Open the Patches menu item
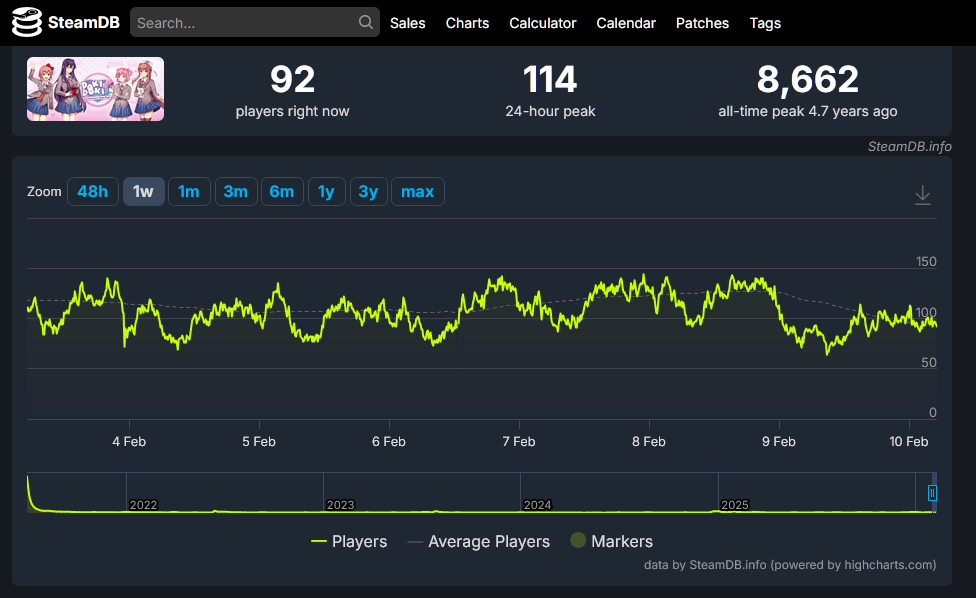 click(x=702, y=23)
